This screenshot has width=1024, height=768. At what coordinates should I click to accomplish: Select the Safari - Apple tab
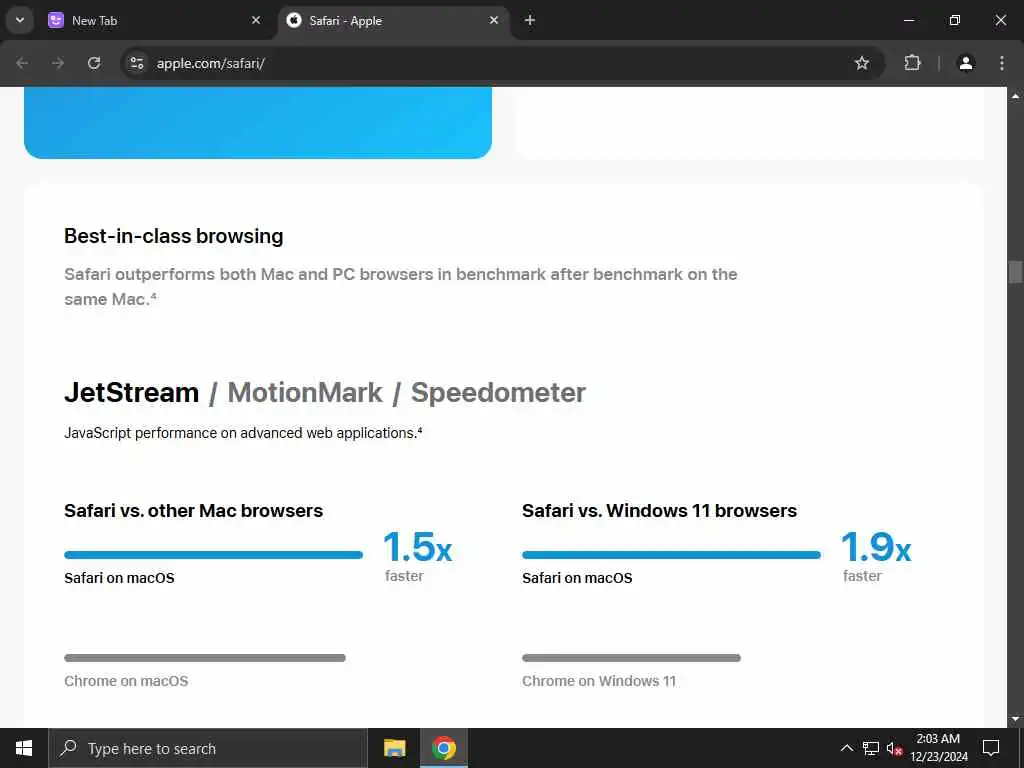click(393, 20)
